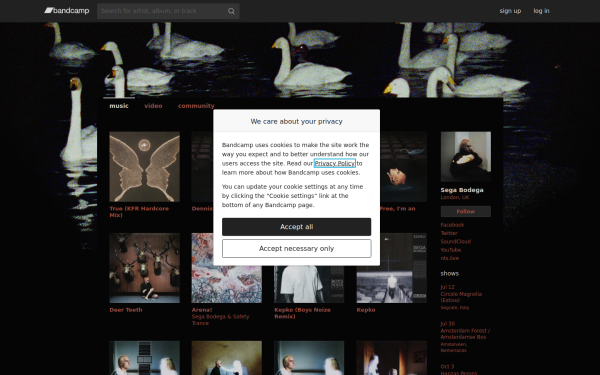
Task: Click the Bandcamp logo
Action: pos(67,11)
